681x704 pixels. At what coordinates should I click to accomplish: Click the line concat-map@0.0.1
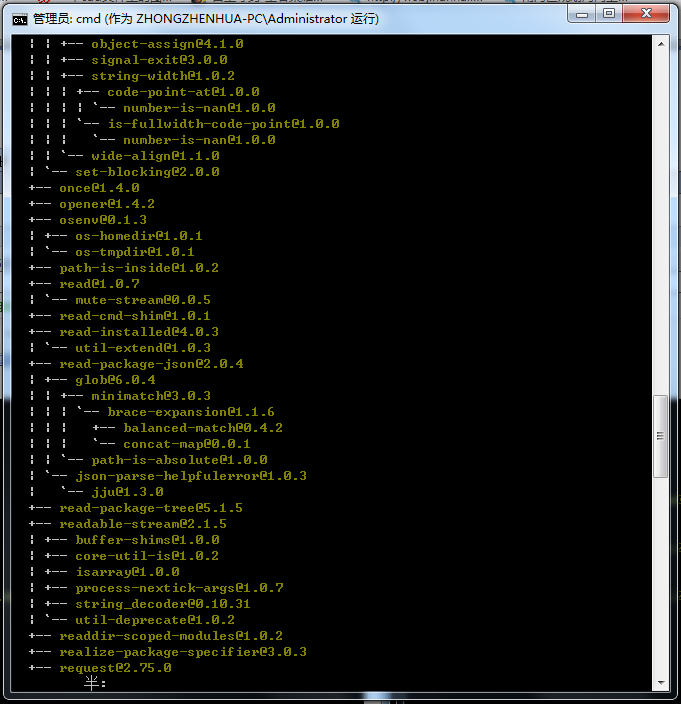(x=187, y=444)
